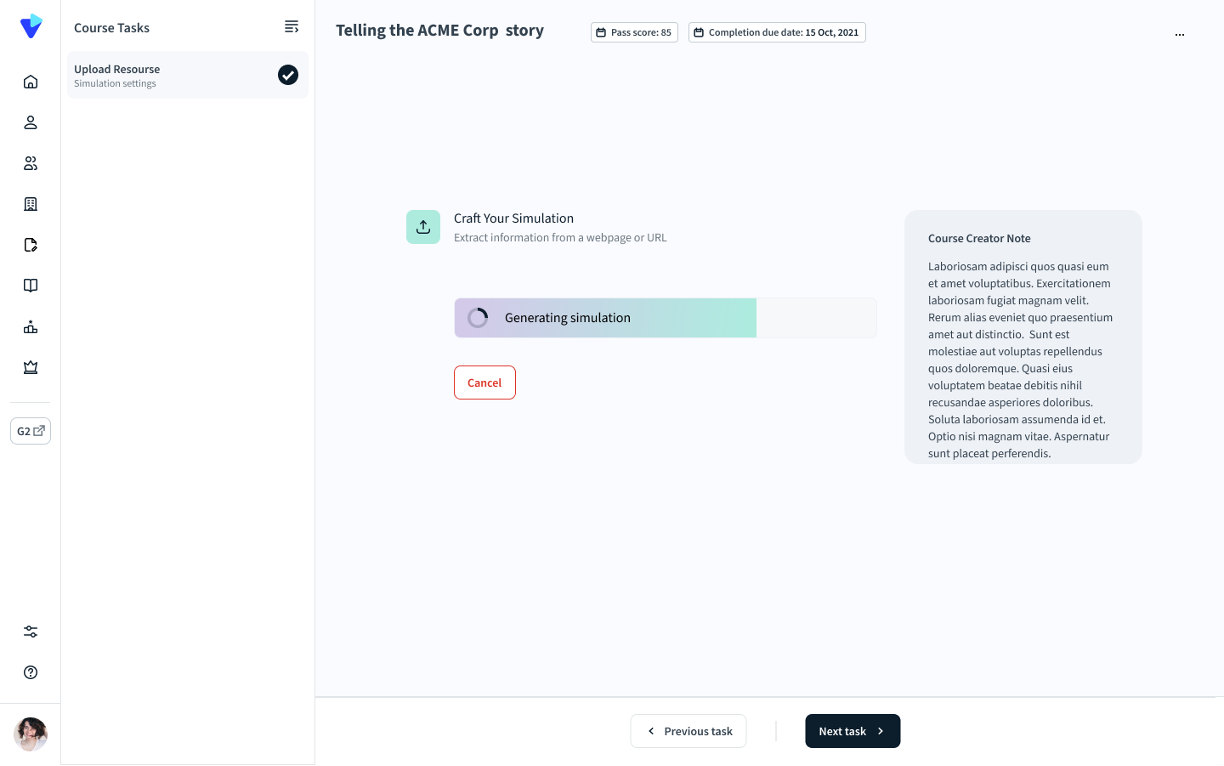The width and height of the screenshot is (1224, 766).
Task: Open the single user profile icon
Action: click(x=31, y=123)
